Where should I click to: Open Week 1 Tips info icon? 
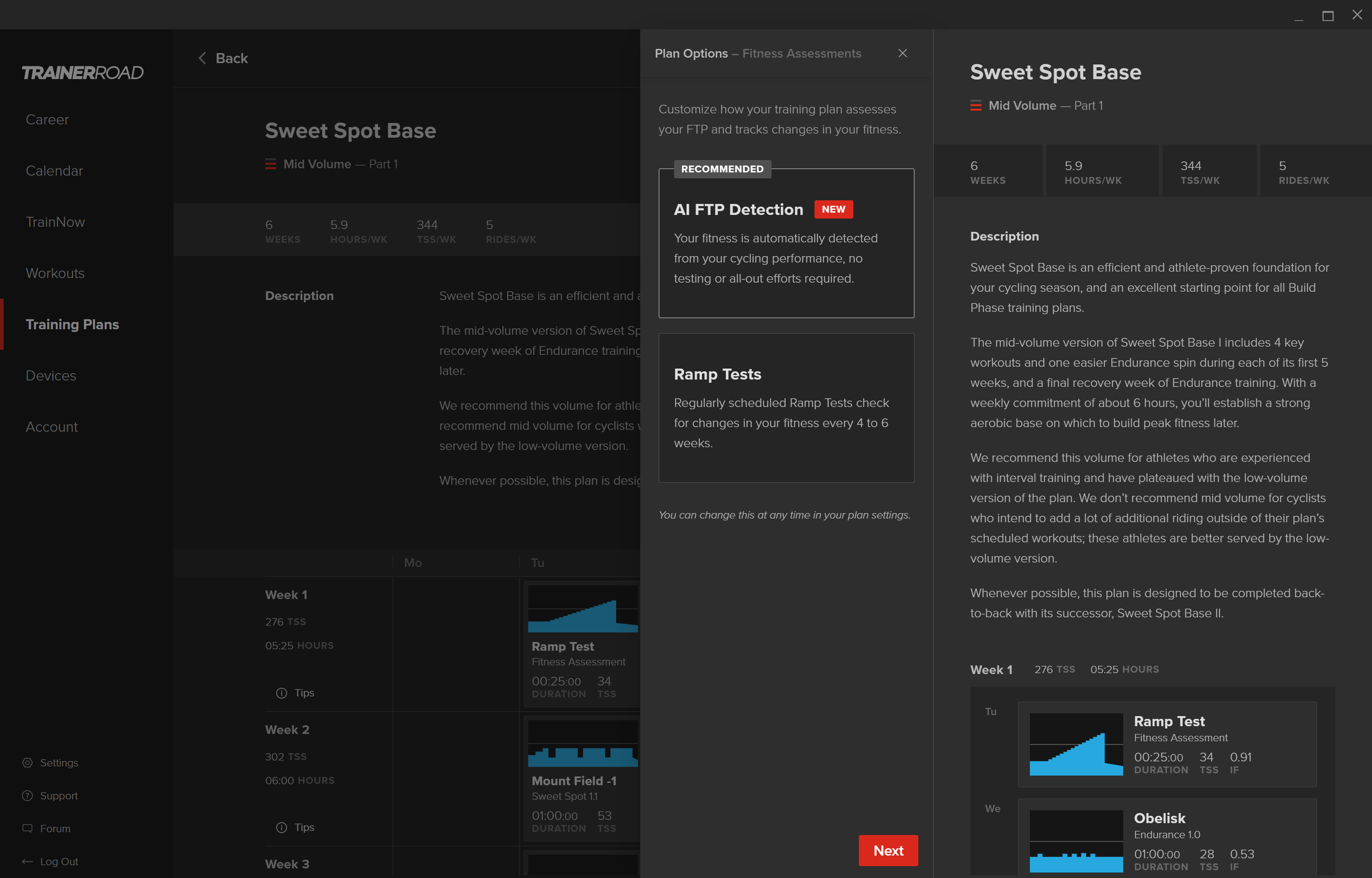click(x=282, y=693)
